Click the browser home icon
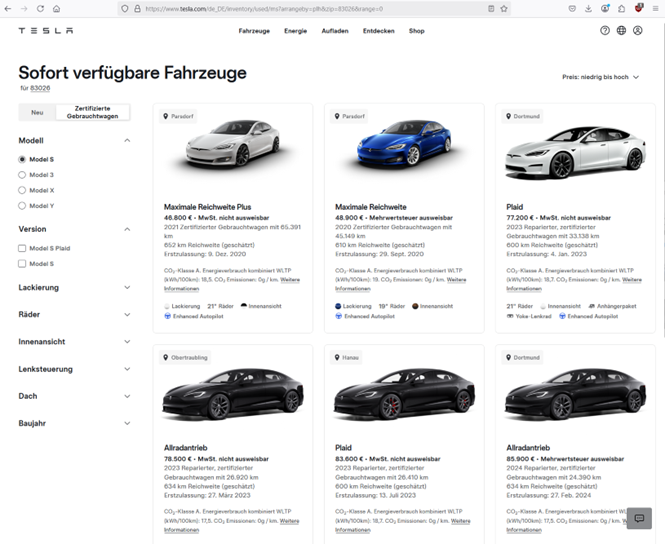Viewport: 665px width, 544px height. click(x=56, y=8)
